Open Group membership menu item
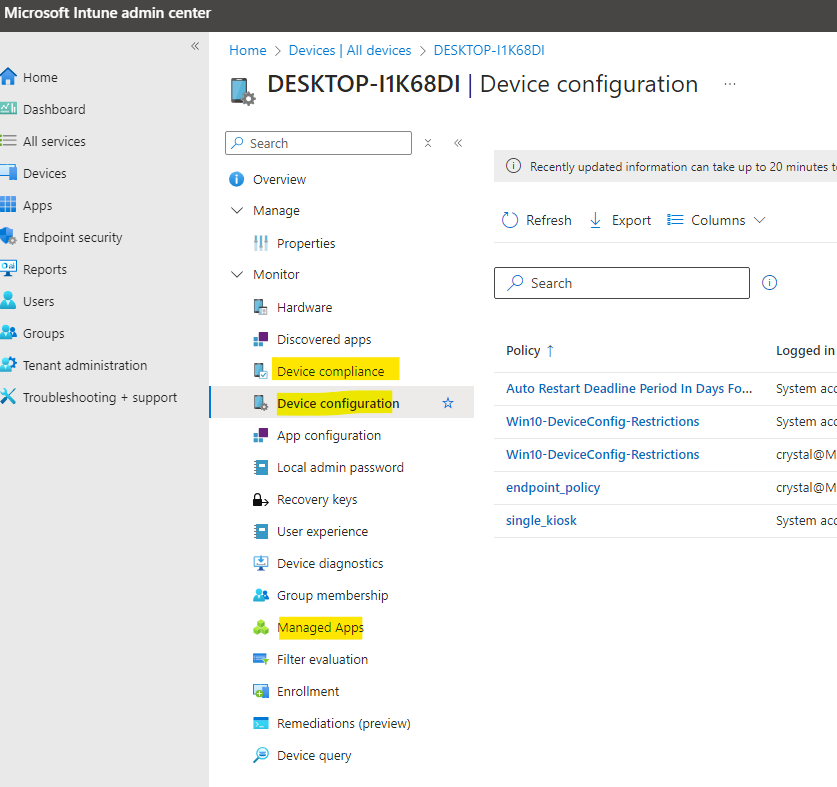This screenshot has width=837, height=787. [x=333, y=595]
